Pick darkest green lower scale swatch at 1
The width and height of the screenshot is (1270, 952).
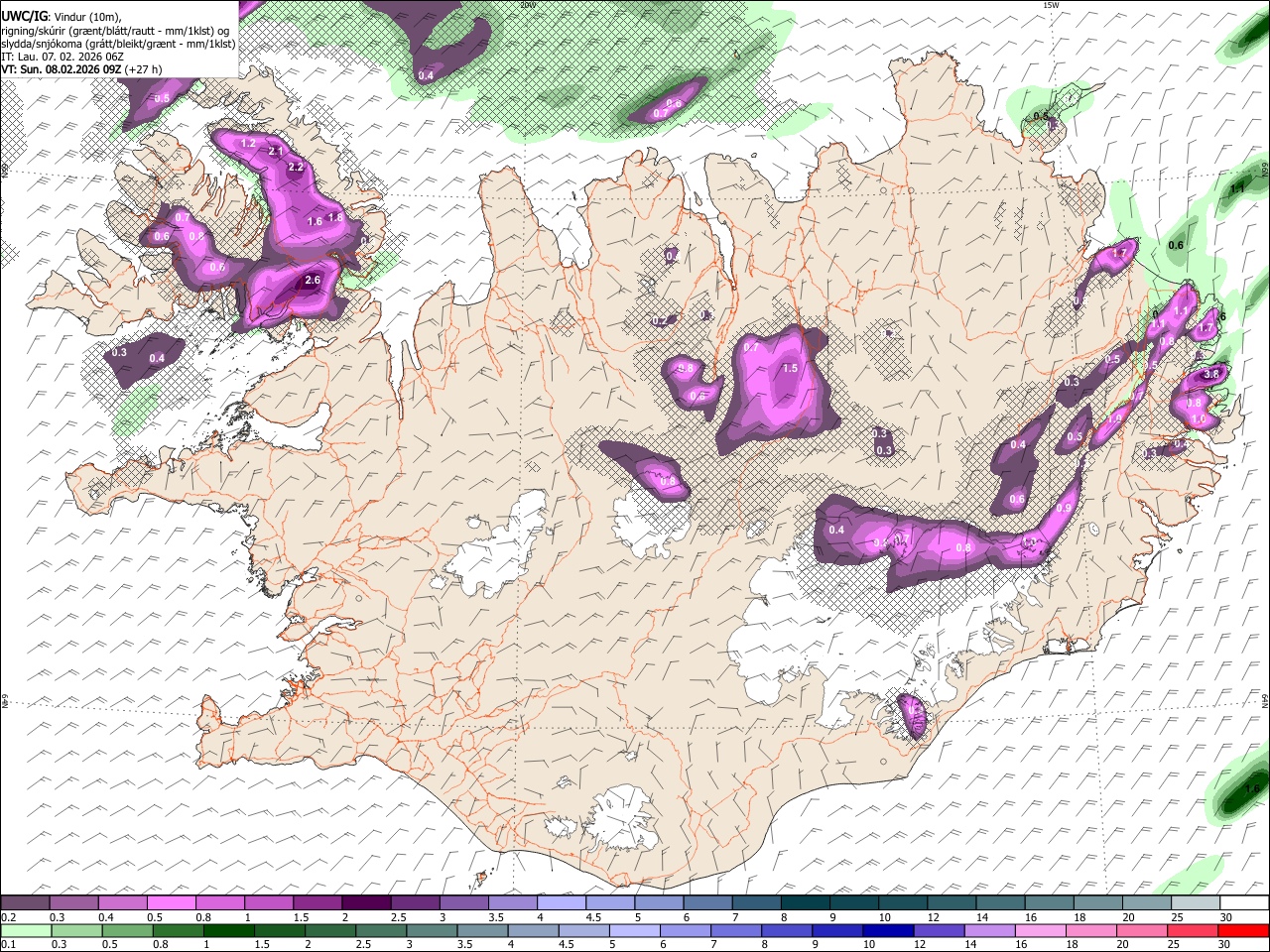point(227,930)
